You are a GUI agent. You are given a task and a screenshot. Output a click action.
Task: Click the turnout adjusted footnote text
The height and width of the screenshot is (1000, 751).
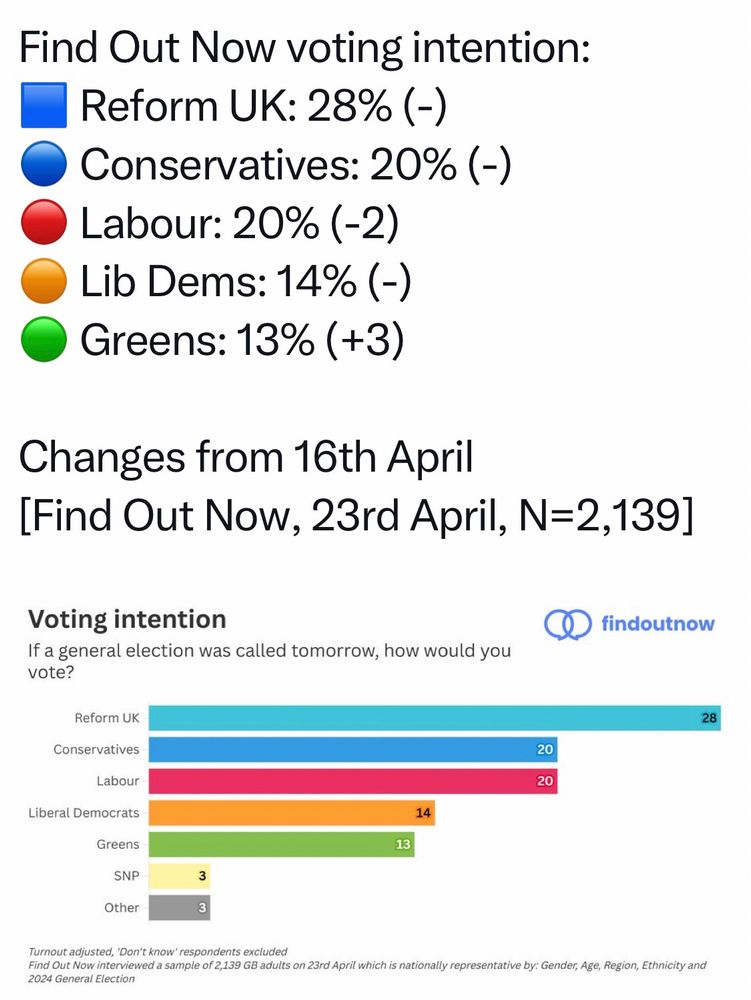point(157,952)
